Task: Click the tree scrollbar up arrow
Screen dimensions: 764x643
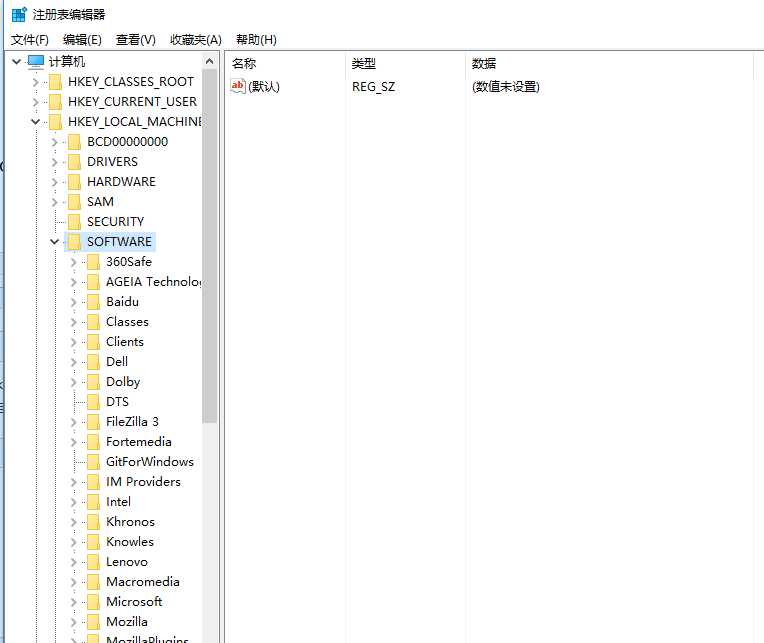Action: pos(210,61)
